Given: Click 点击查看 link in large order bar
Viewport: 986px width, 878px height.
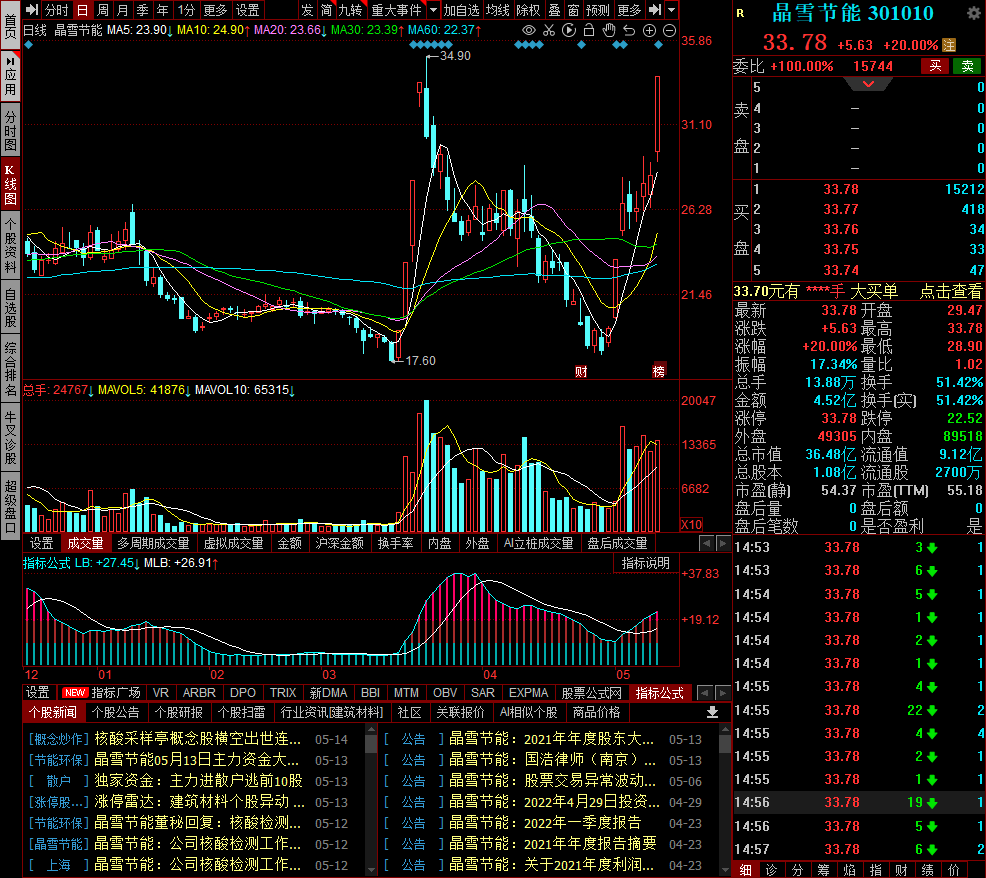Looking at the screenshot, I should point(950,291).
